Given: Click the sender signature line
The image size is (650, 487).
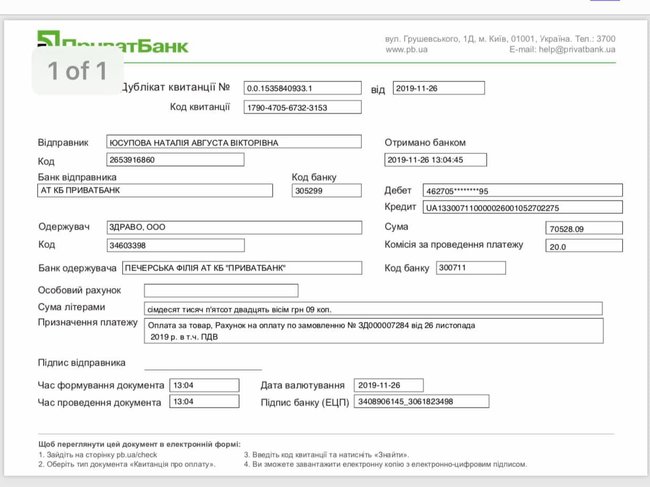Looking at the screenshot, I should pos(203,368).
